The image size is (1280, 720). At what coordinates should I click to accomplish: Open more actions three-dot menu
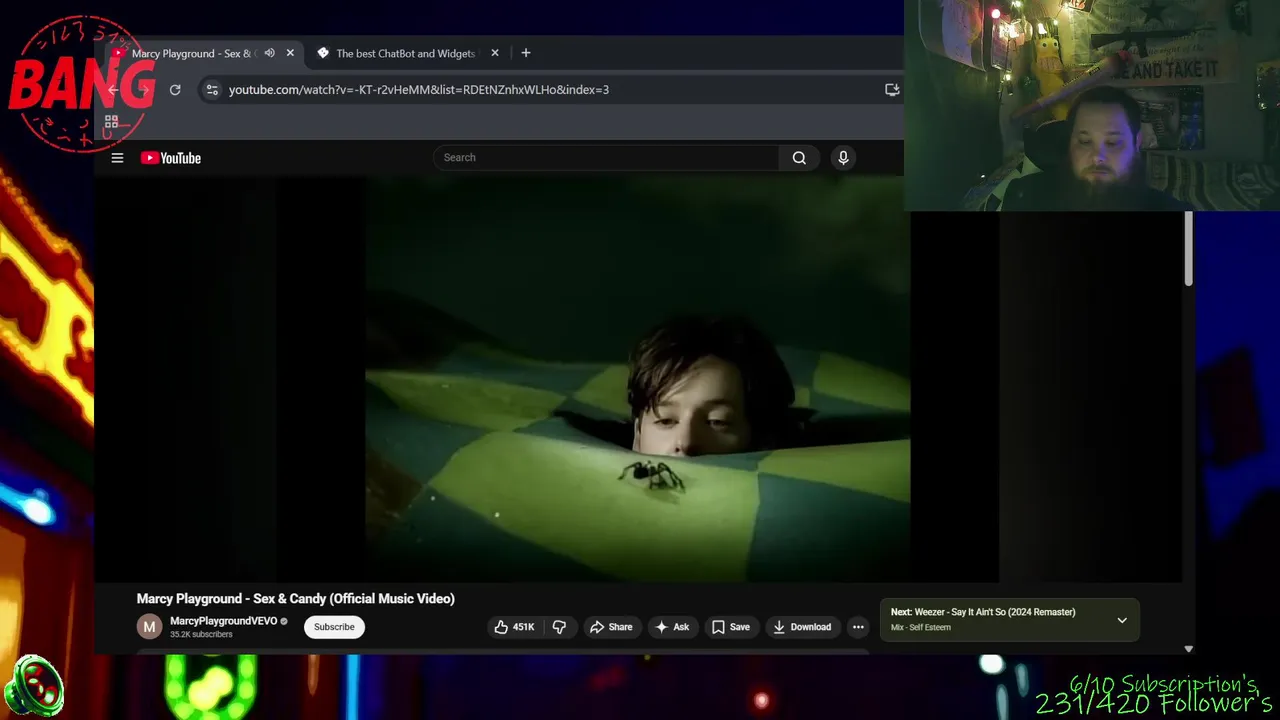(858, 627)
